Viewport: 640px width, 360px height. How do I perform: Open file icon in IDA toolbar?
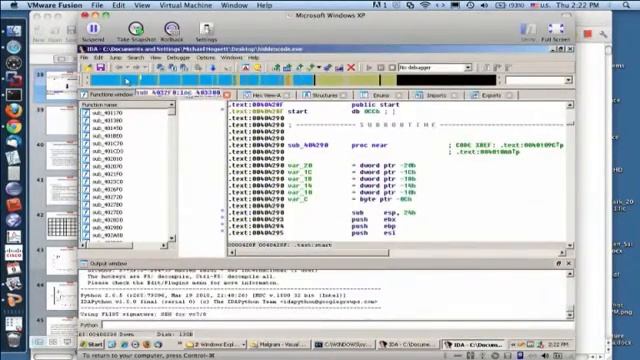pos(88,67)
